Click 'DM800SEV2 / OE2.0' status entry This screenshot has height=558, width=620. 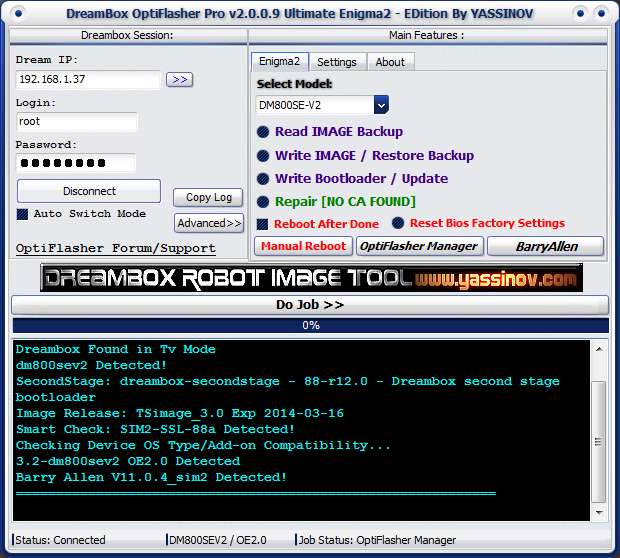(x=217, y=540)
